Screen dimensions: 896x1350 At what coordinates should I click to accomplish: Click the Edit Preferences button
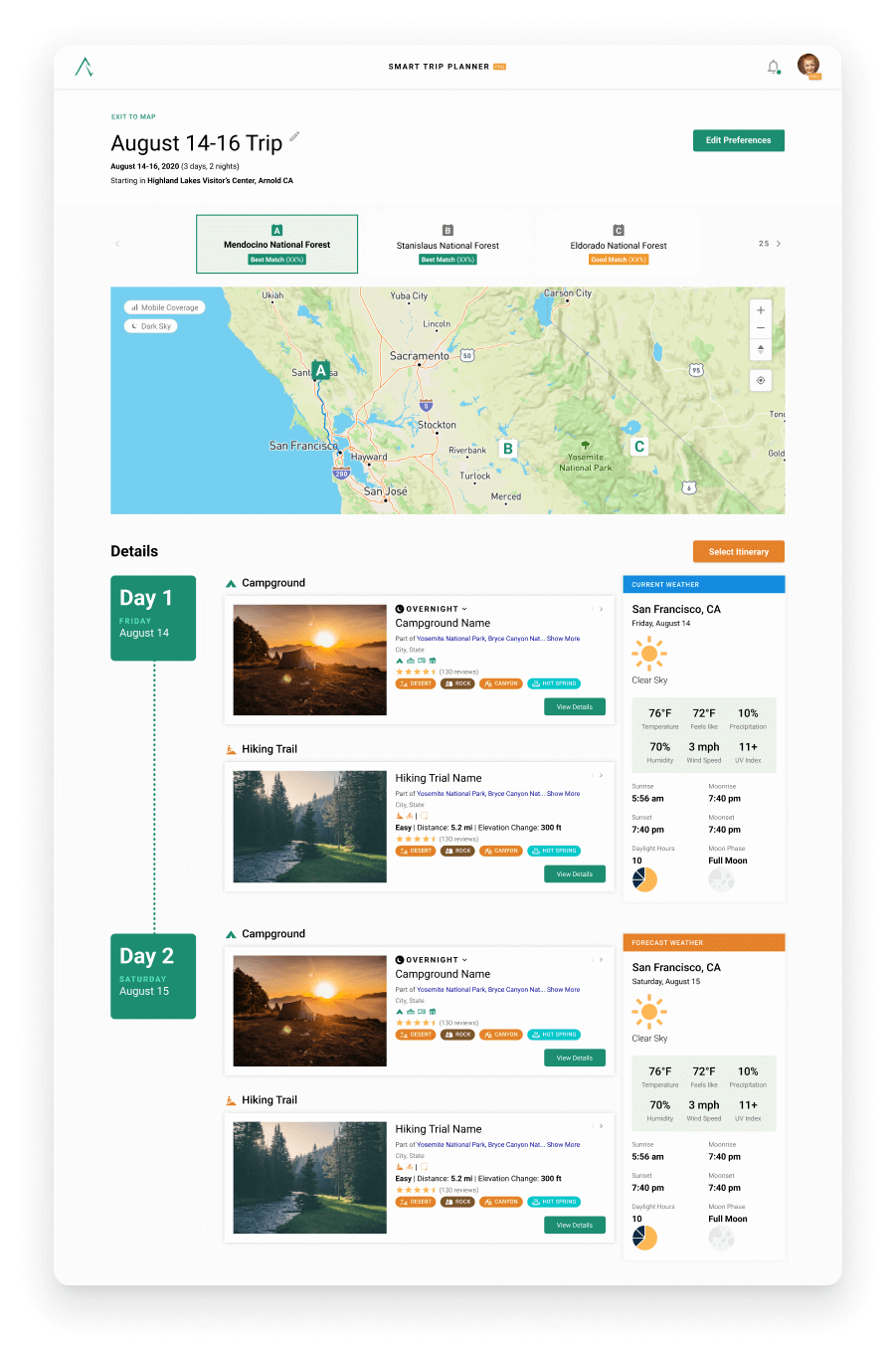pos(738,140)
